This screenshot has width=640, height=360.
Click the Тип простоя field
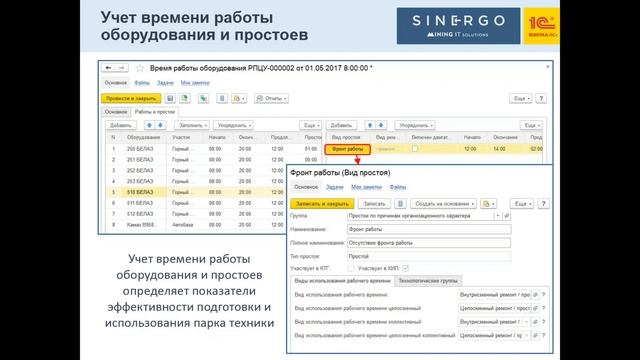click(429, 256)
